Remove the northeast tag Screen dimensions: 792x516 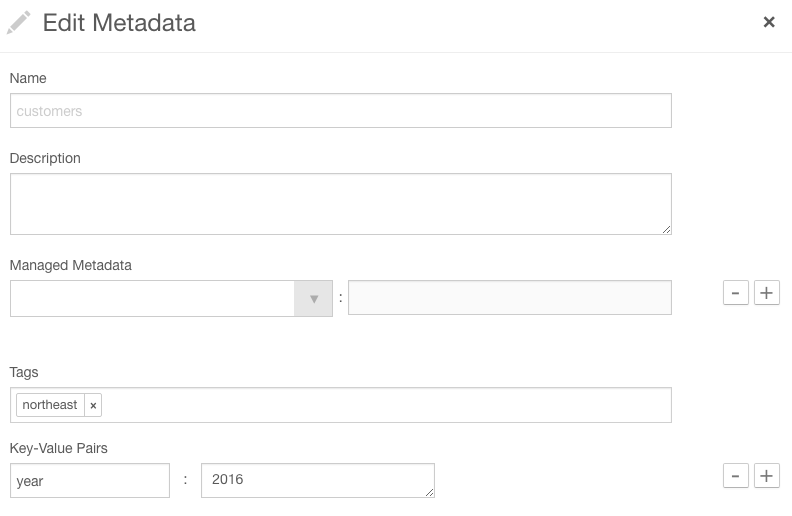93,405
